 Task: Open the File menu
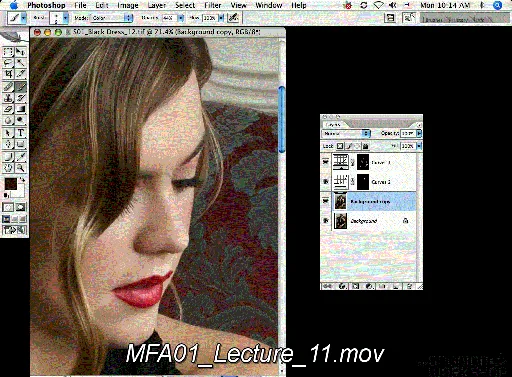(80, 5)
